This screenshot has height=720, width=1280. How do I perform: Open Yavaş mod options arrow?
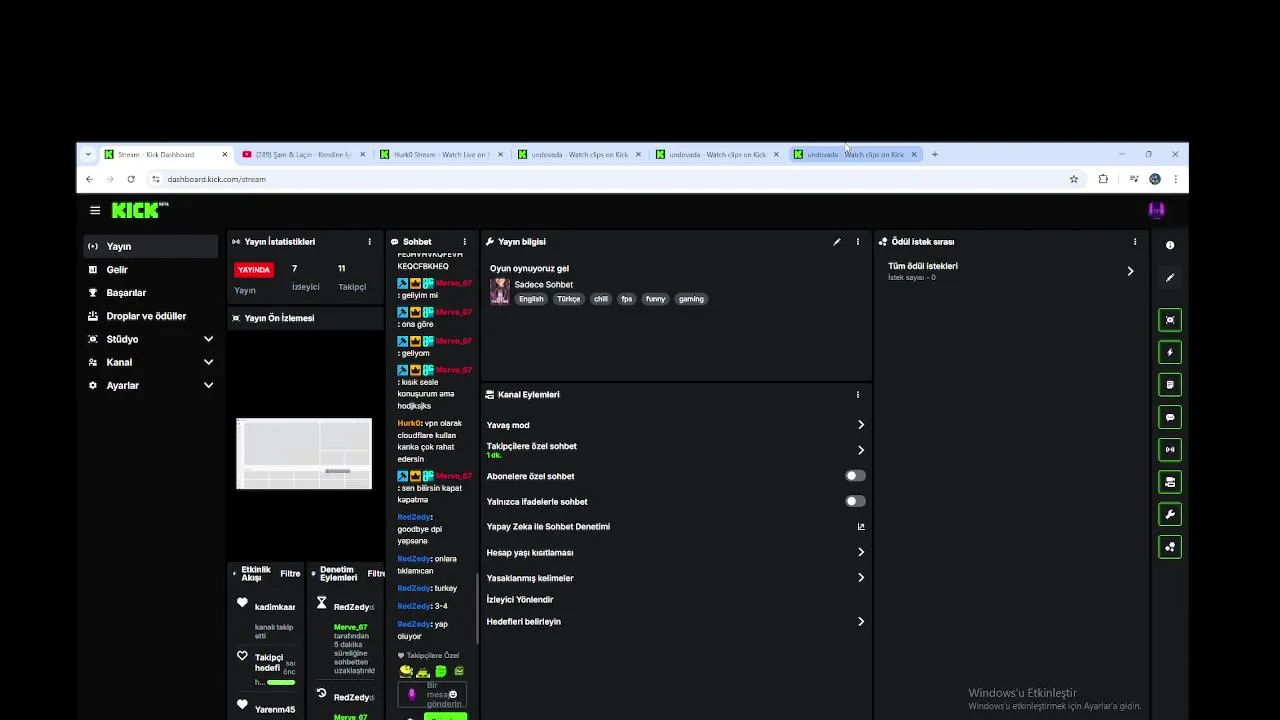coord(860,425)
